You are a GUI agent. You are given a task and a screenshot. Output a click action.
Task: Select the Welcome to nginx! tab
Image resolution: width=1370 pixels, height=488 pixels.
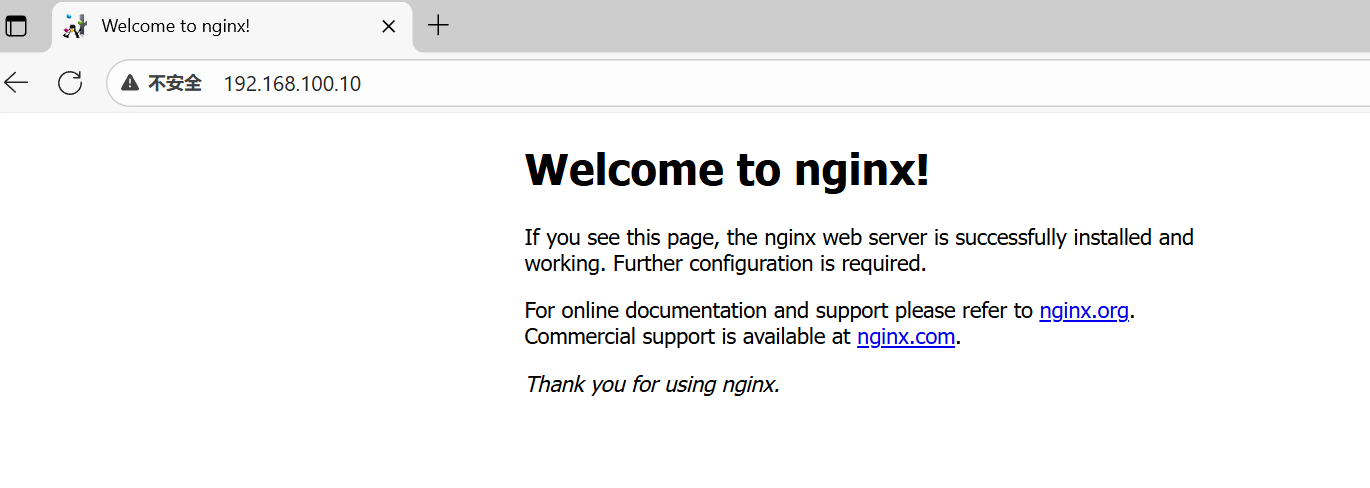(231, 26)
